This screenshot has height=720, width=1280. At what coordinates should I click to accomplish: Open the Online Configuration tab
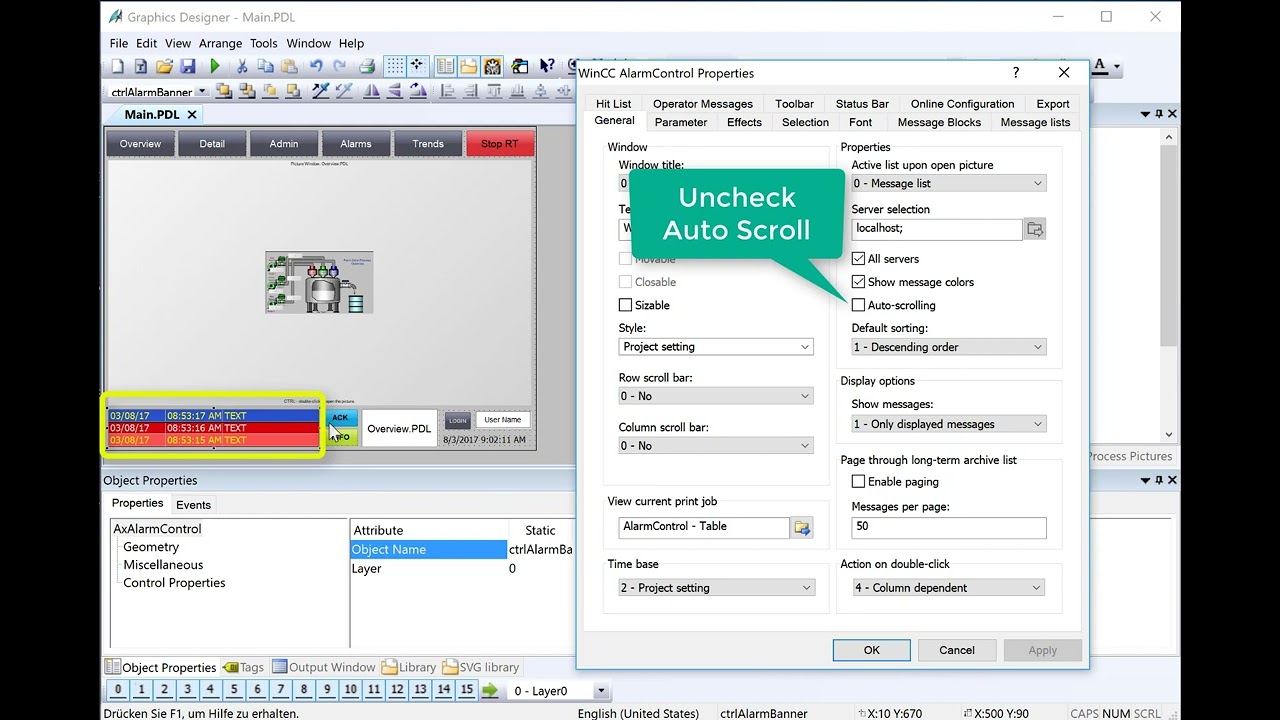click(x=962, y=104)
